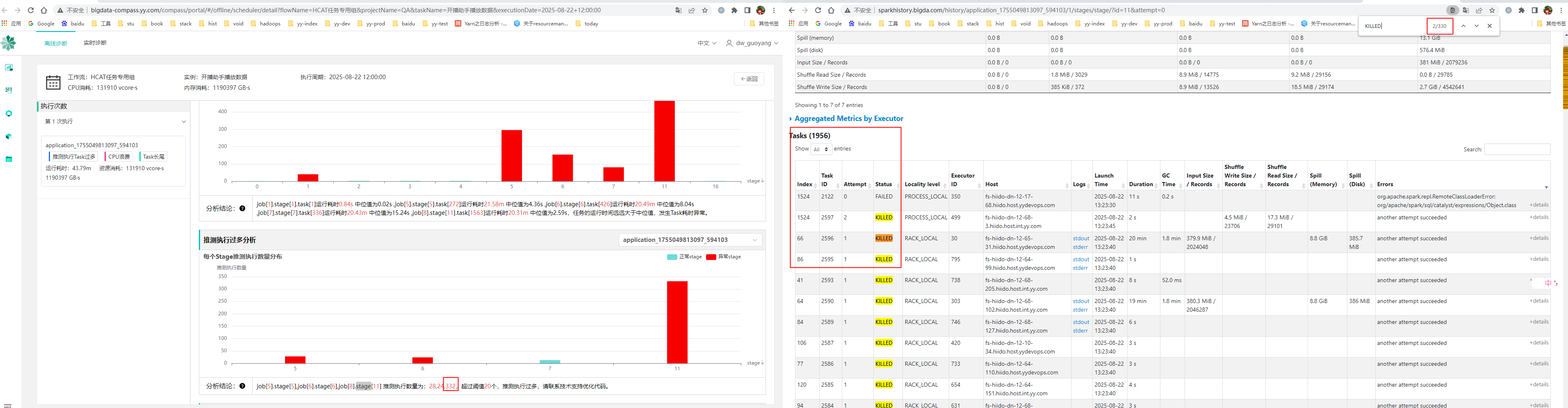Viewport: 1568px width, 408px height.
Task: Click the KILLED find-in-page text field
Action: pyautogui.click(x=1394, y=26)
